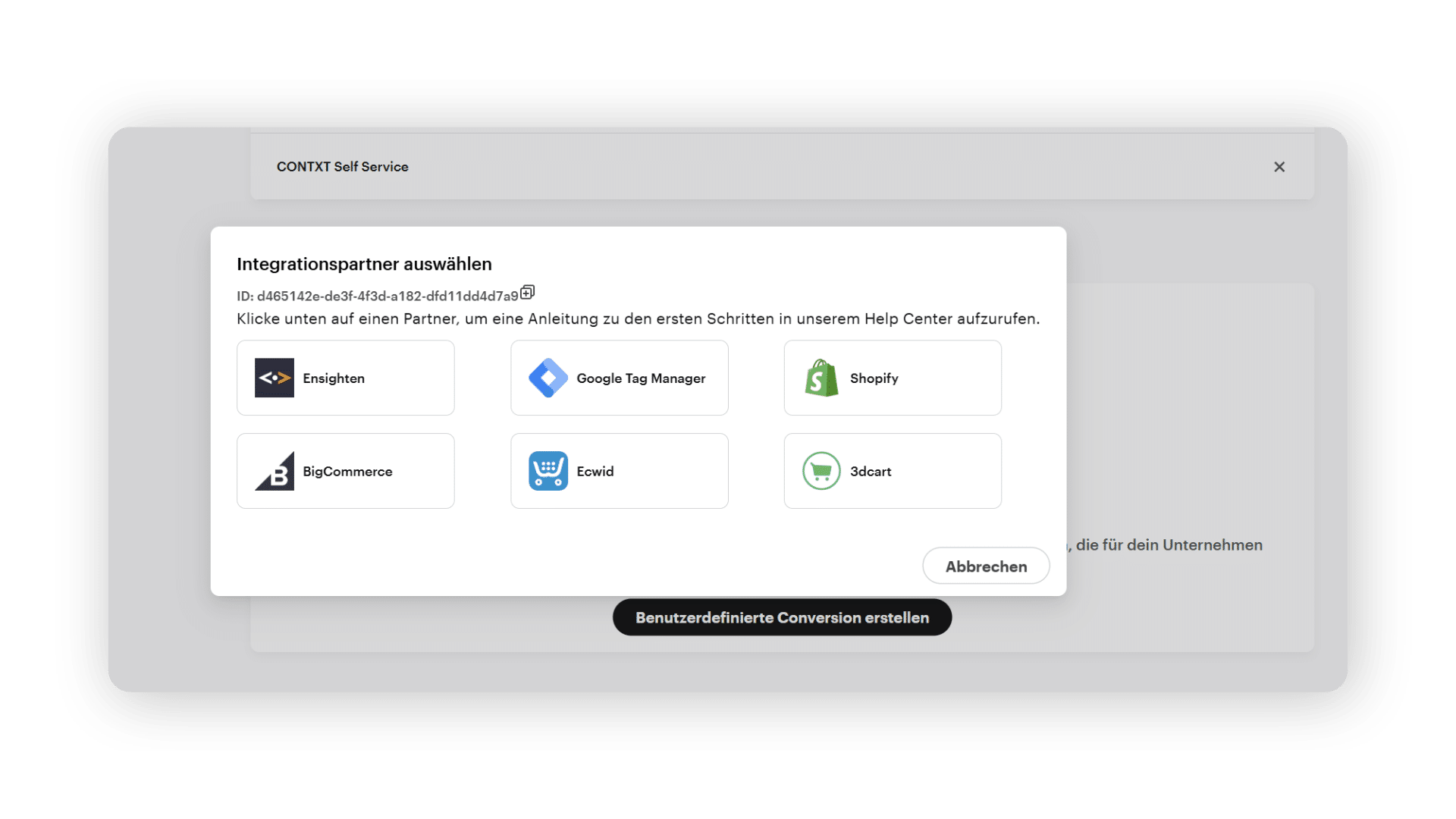
Task: Click Benutzerdefinierte Conversion erstellen button
Action: tap(782, 617)
